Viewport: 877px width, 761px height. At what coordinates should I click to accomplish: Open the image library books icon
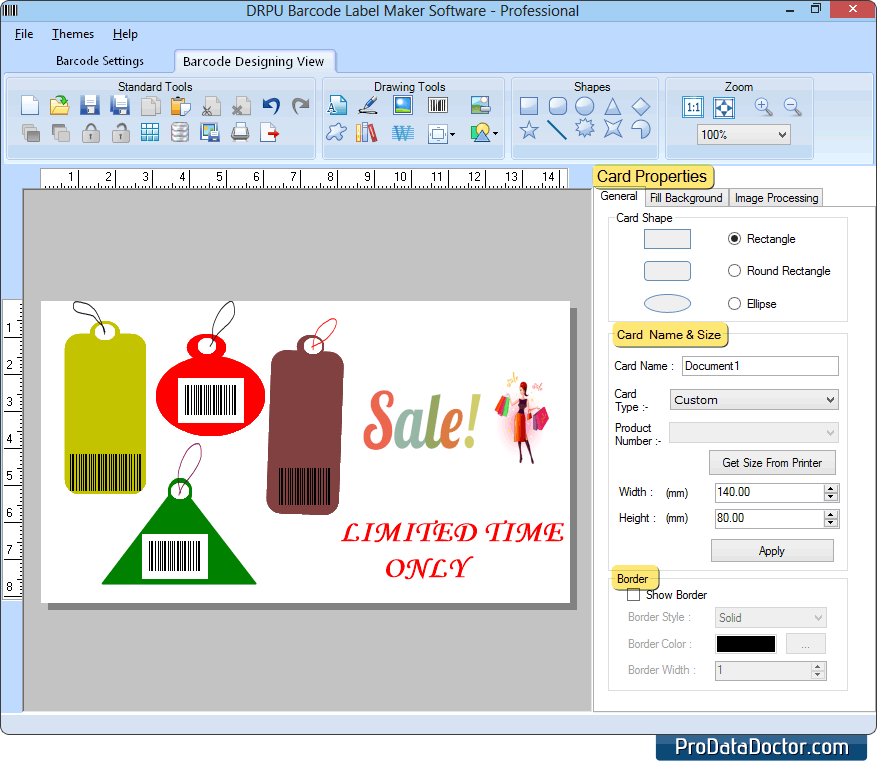click(x=366, y=133)
